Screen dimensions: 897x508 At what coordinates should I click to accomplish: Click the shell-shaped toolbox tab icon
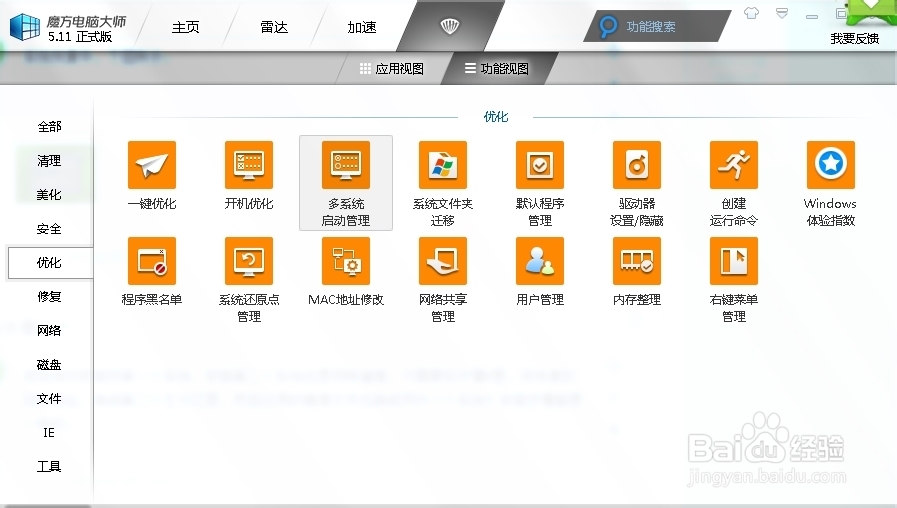pyautogui.click(x=450, y=26)
